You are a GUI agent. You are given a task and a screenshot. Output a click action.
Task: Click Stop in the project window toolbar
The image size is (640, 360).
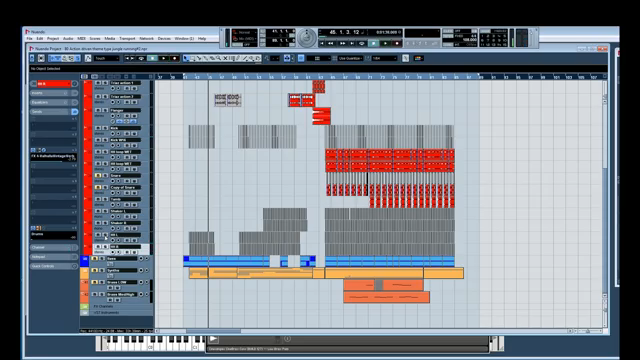click(x=152, y=58)
